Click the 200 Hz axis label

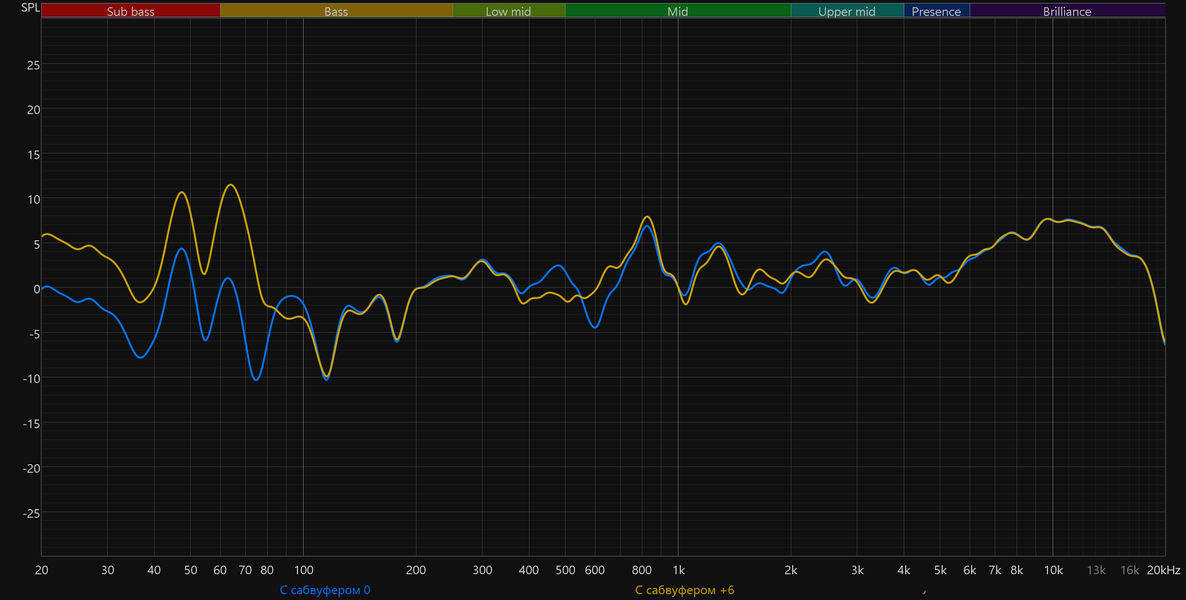click(416, 570)
